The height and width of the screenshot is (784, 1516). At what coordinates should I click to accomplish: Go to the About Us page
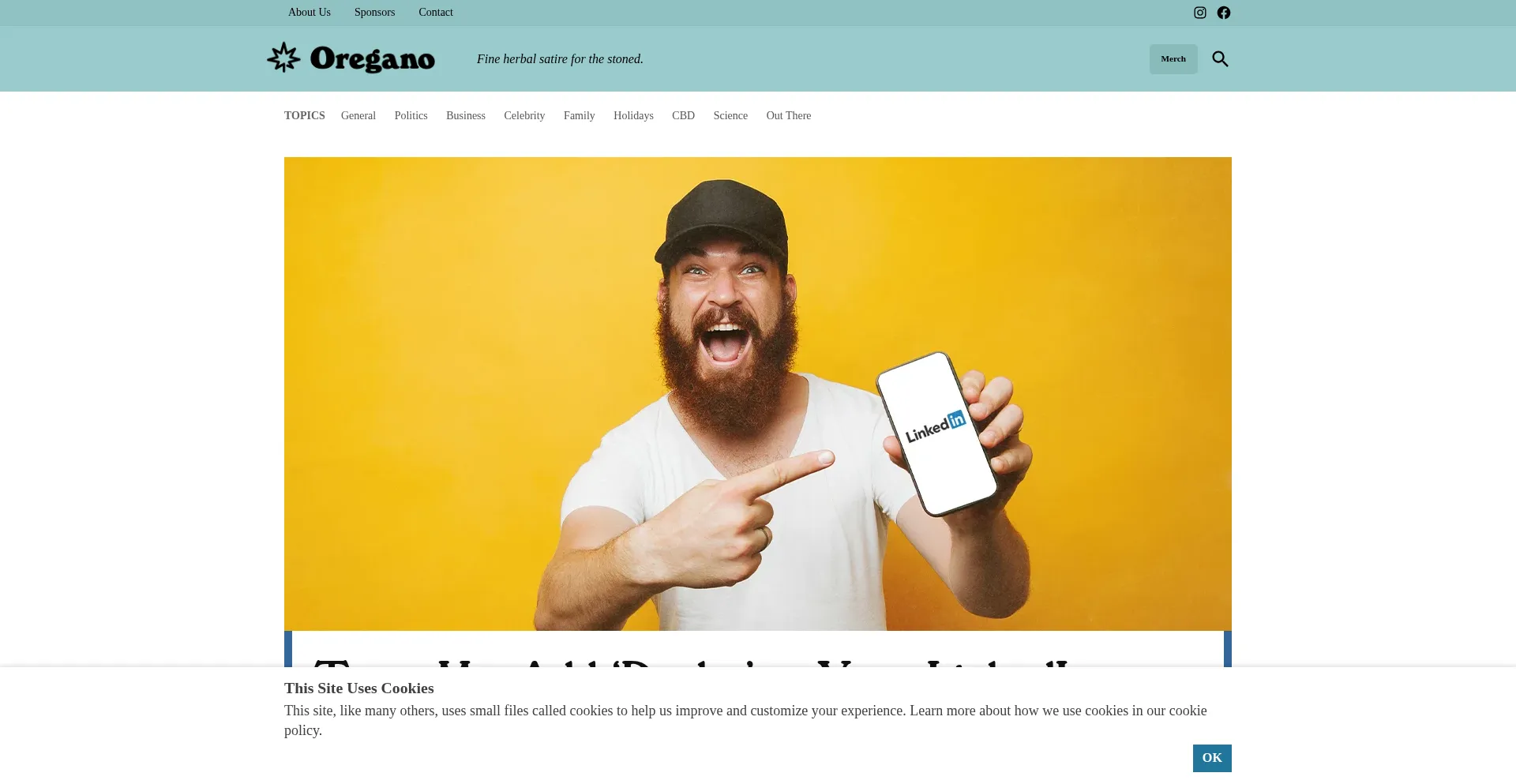click(x=310, y=13)
